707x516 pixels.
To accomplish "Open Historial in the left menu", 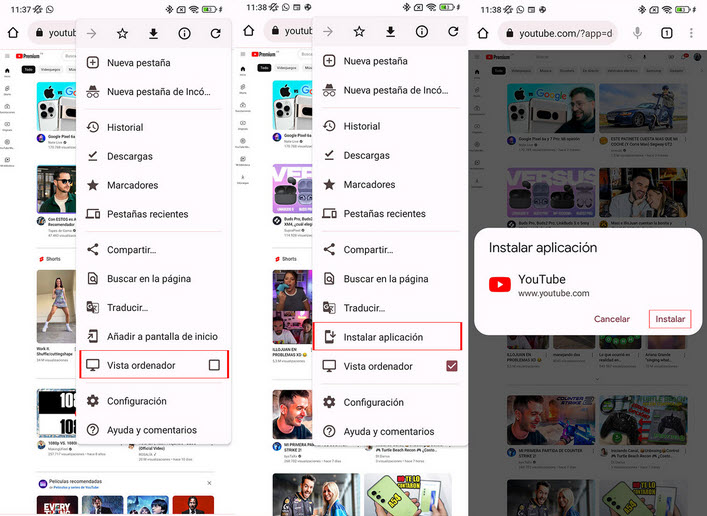I will tap(154, 127).
